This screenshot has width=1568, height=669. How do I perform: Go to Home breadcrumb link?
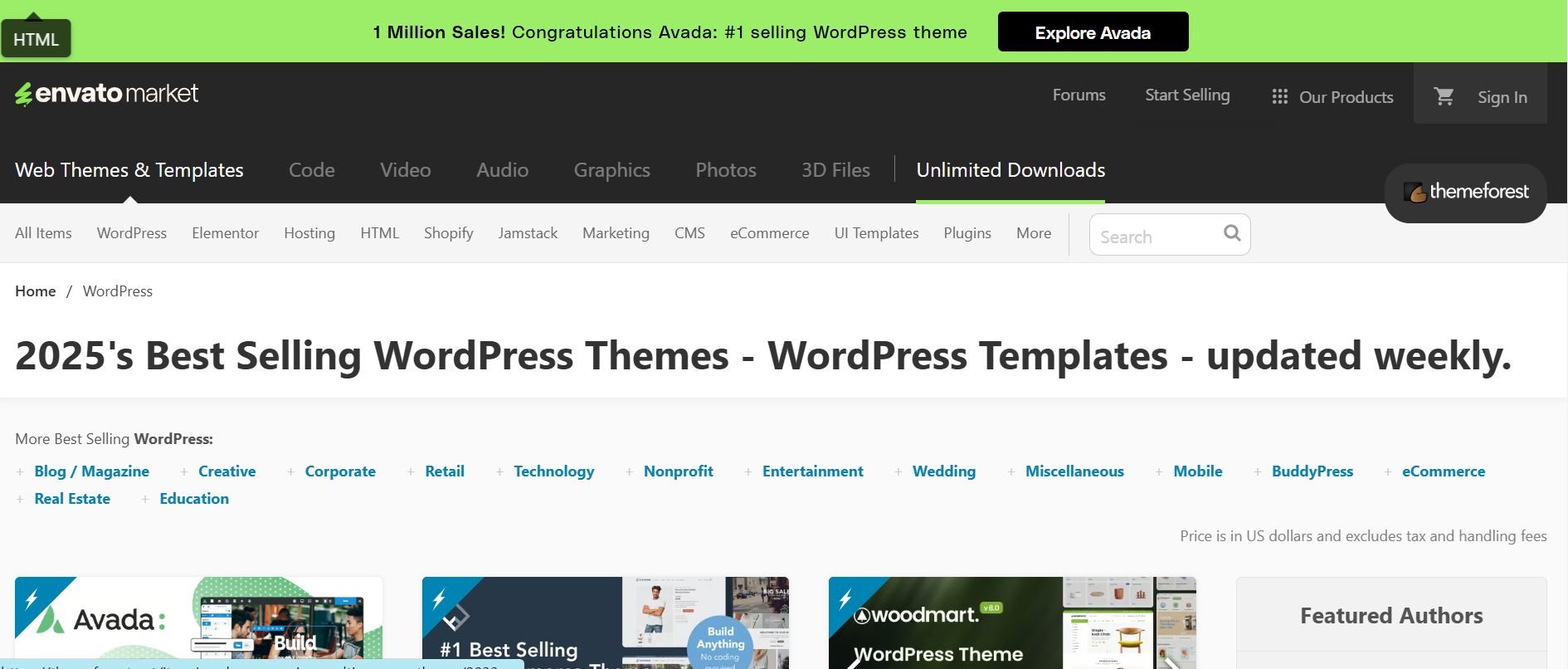[x=36, y=291]
